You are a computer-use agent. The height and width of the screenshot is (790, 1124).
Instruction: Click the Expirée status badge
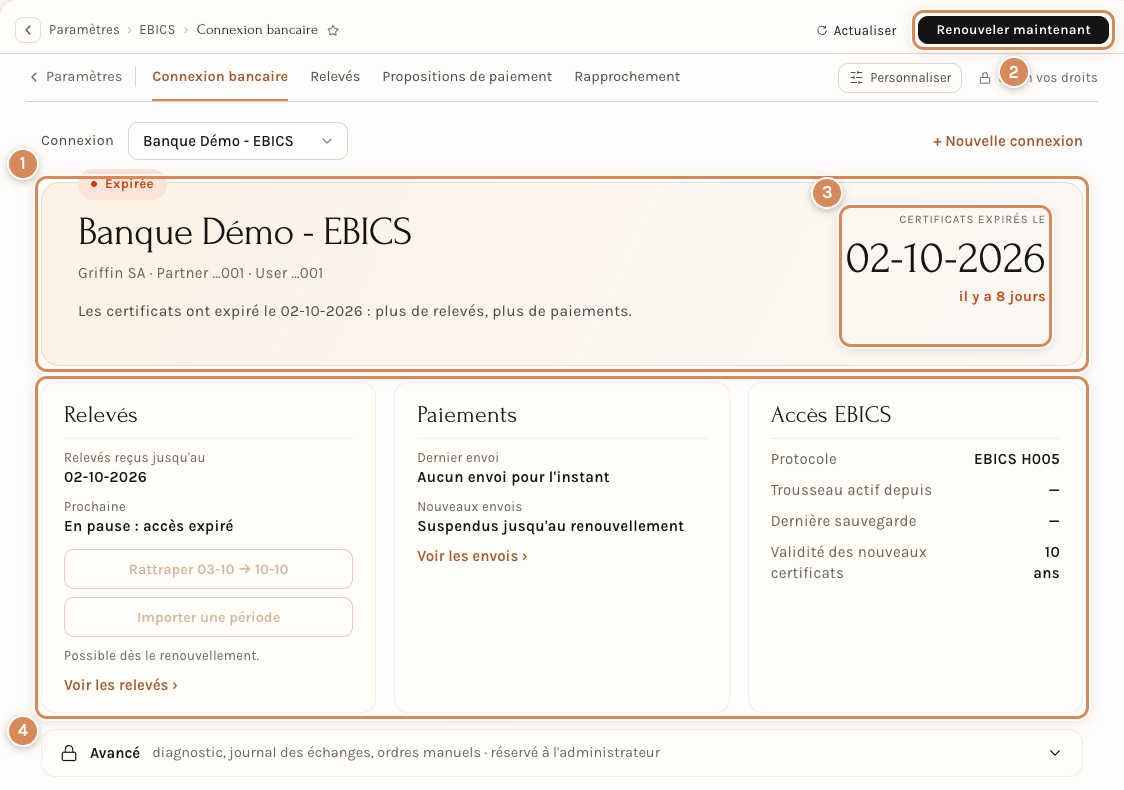click(x=122, y=184)
